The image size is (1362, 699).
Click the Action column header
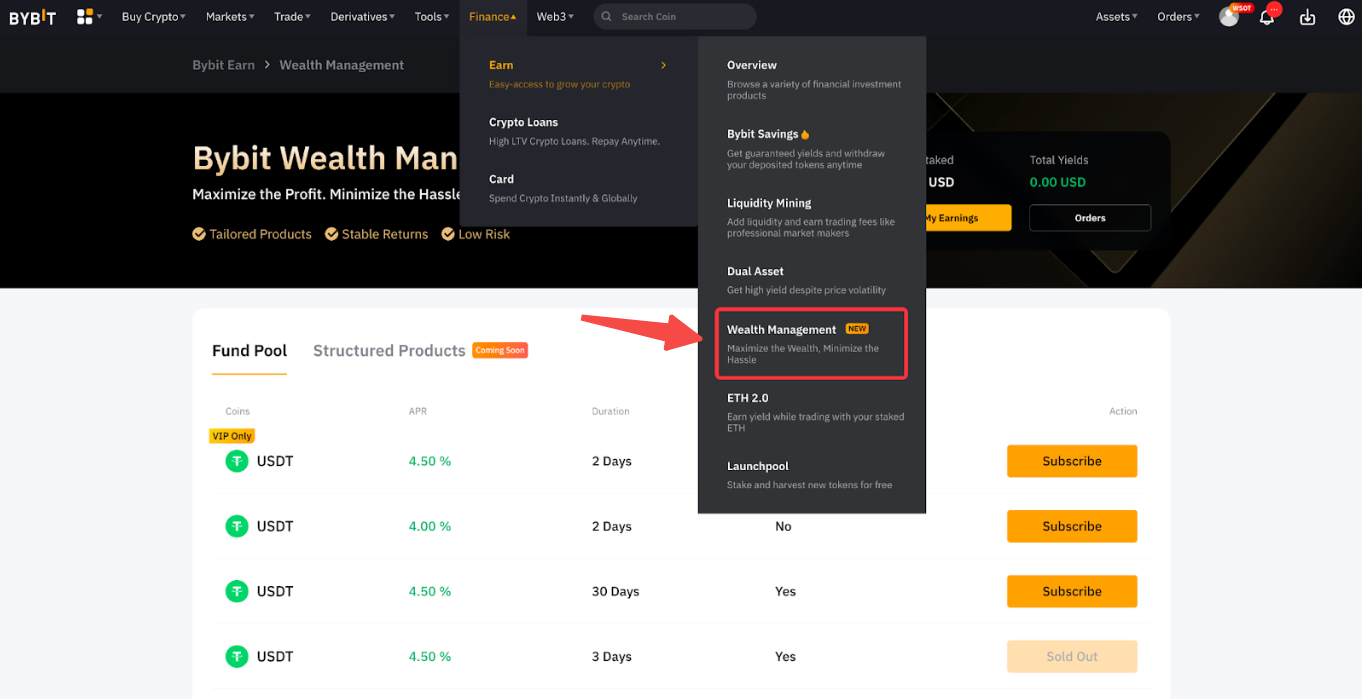(1123, 411)
